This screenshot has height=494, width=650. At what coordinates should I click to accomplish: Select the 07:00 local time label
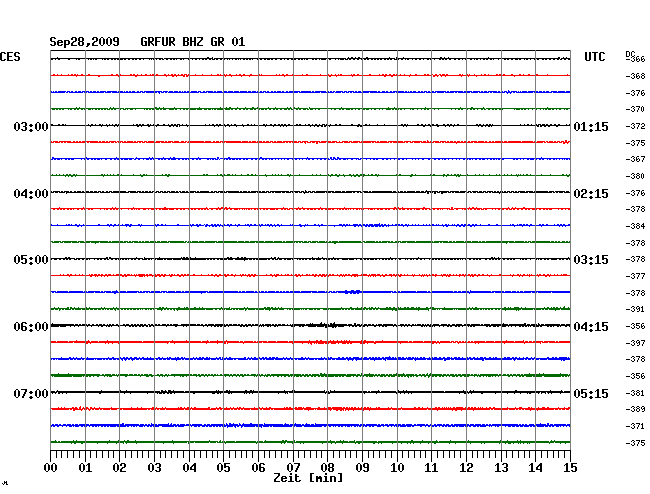click(31, 393)
